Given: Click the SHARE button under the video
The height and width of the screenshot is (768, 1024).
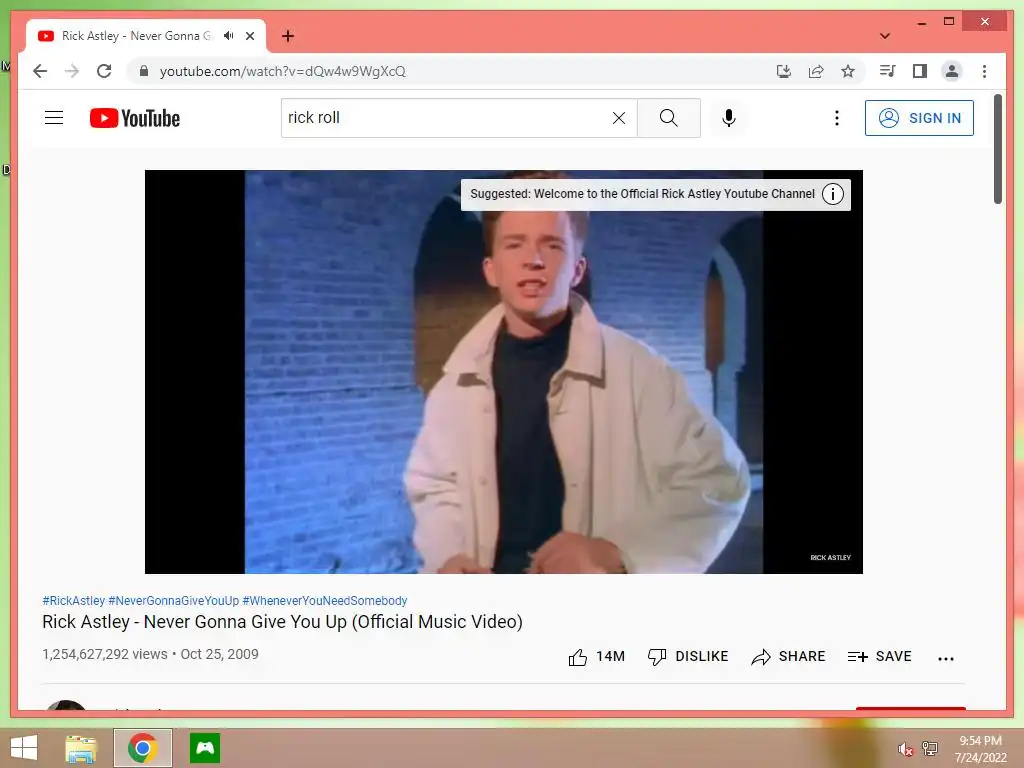Looking at the screenshot, I should [788, 656].
